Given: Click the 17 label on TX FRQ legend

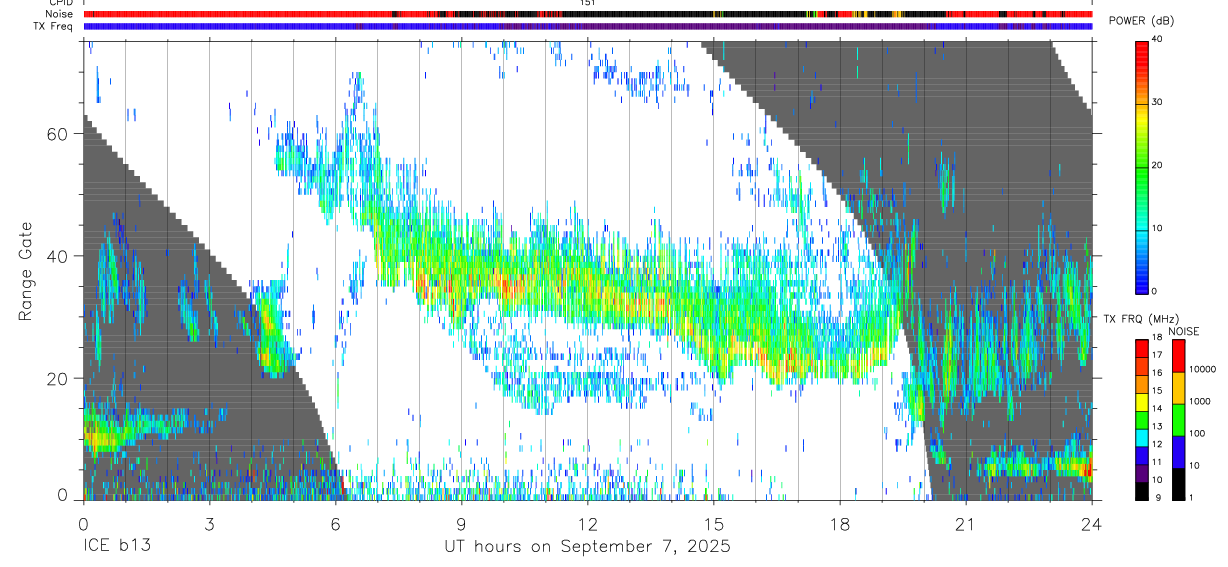Looking at the screenshot, I should click(x=1157, y=355).
